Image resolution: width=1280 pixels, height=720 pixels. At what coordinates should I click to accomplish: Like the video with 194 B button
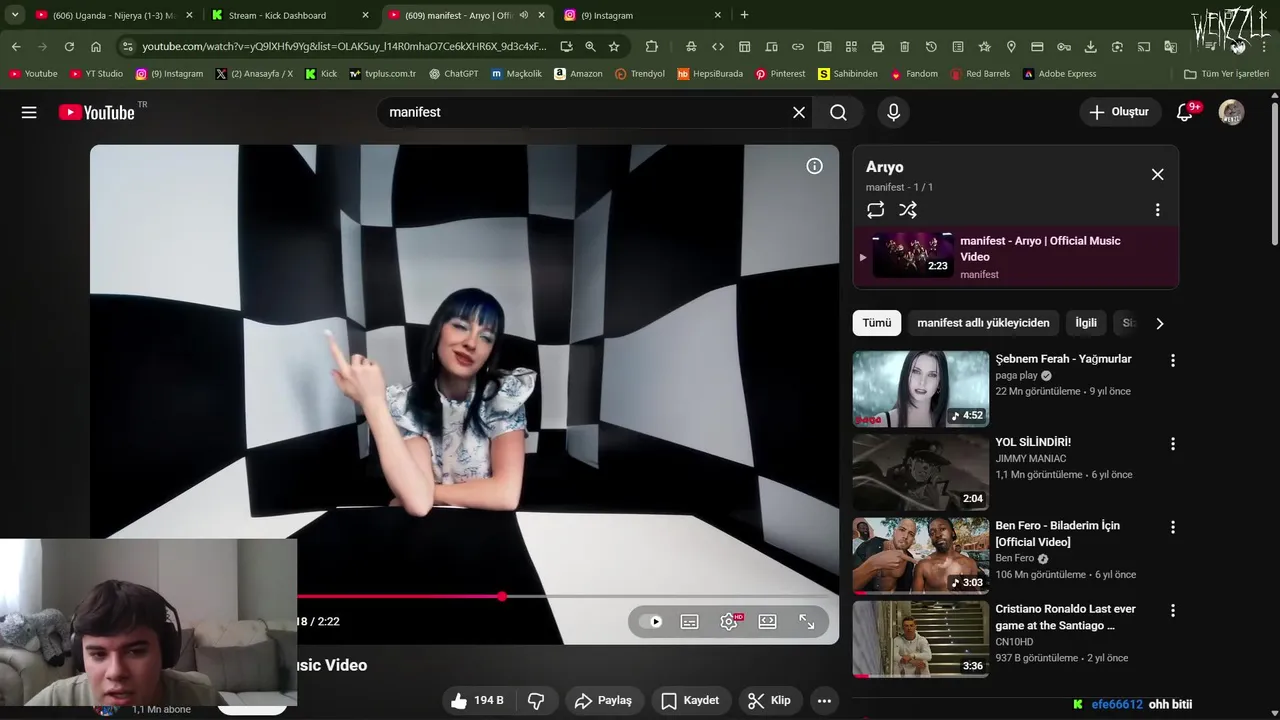pyautogui.click(x=480, y=700)
